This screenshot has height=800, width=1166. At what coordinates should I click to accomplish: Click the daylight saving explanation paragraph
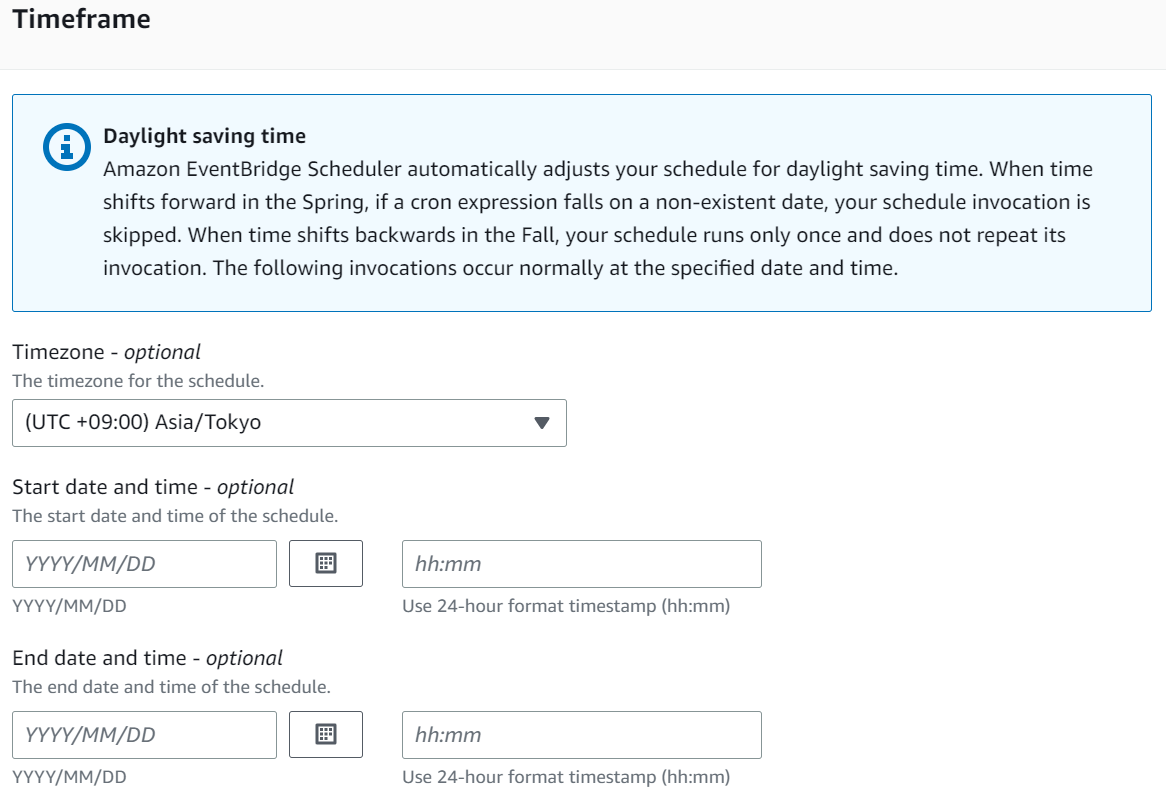click(x=598, y=219)
